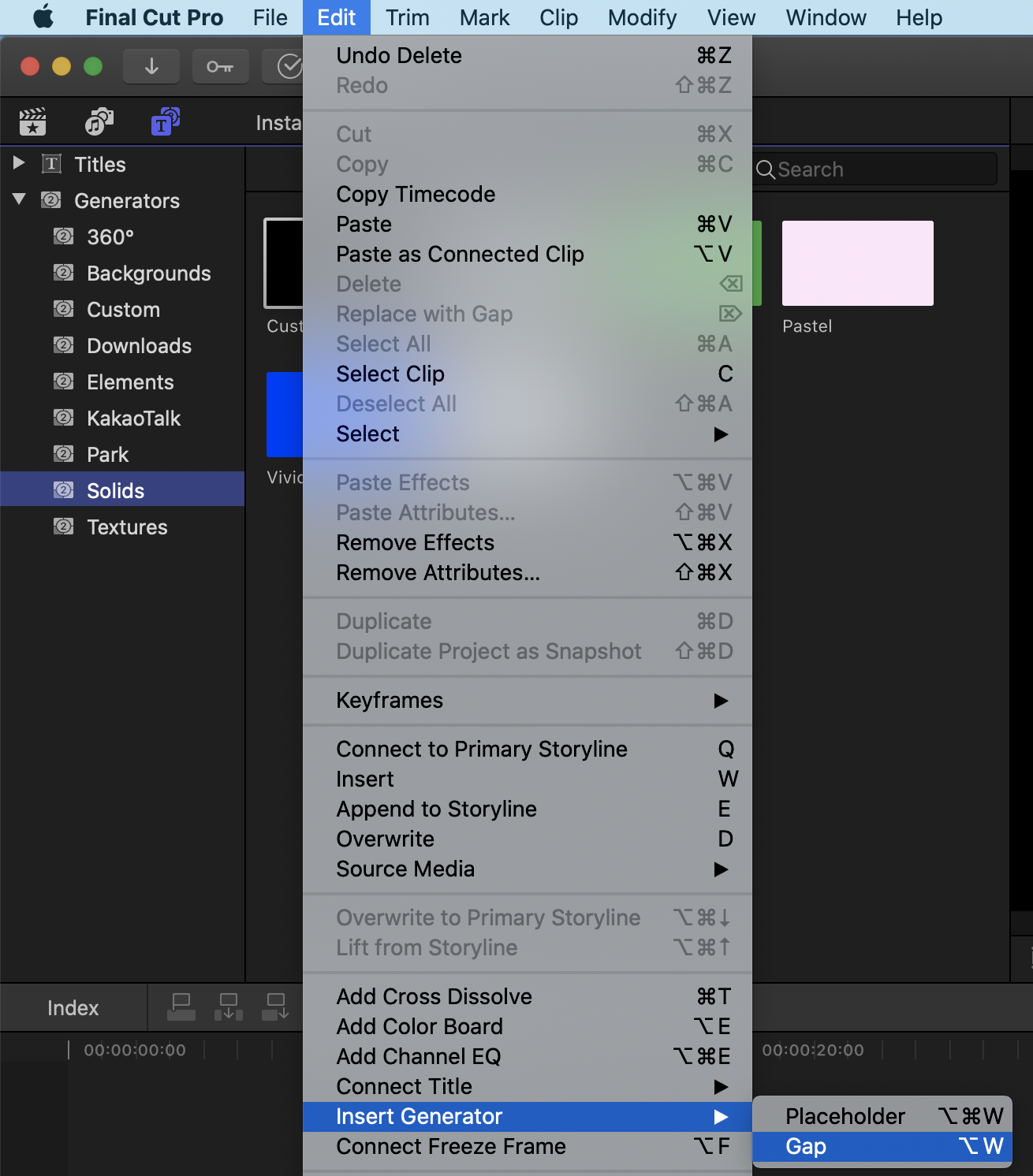Select the Park generator category
Screen dimensions: 1033x1176
point(122,455)
